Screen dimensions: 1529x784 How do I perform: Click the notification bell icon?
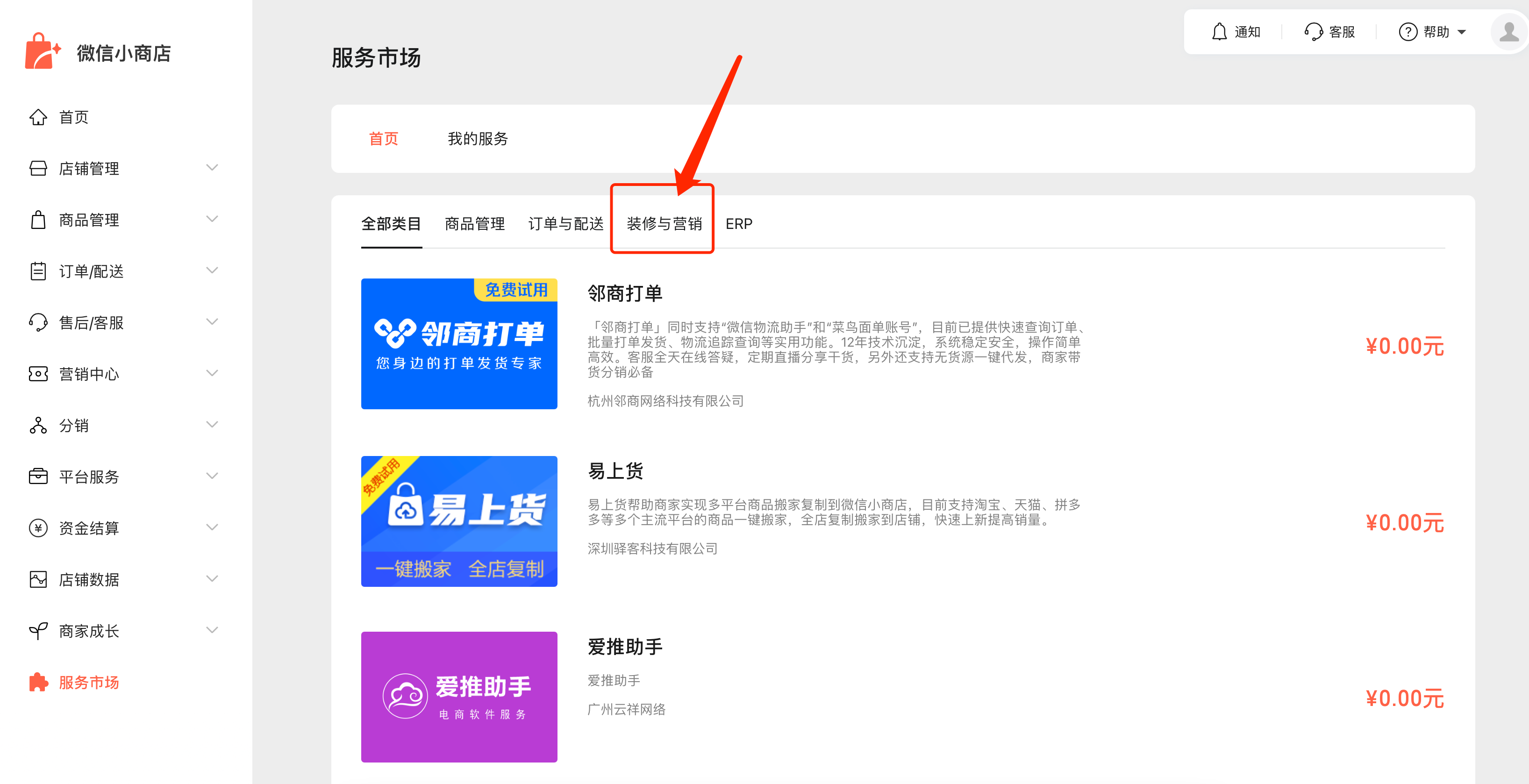tap(1219, 31)
